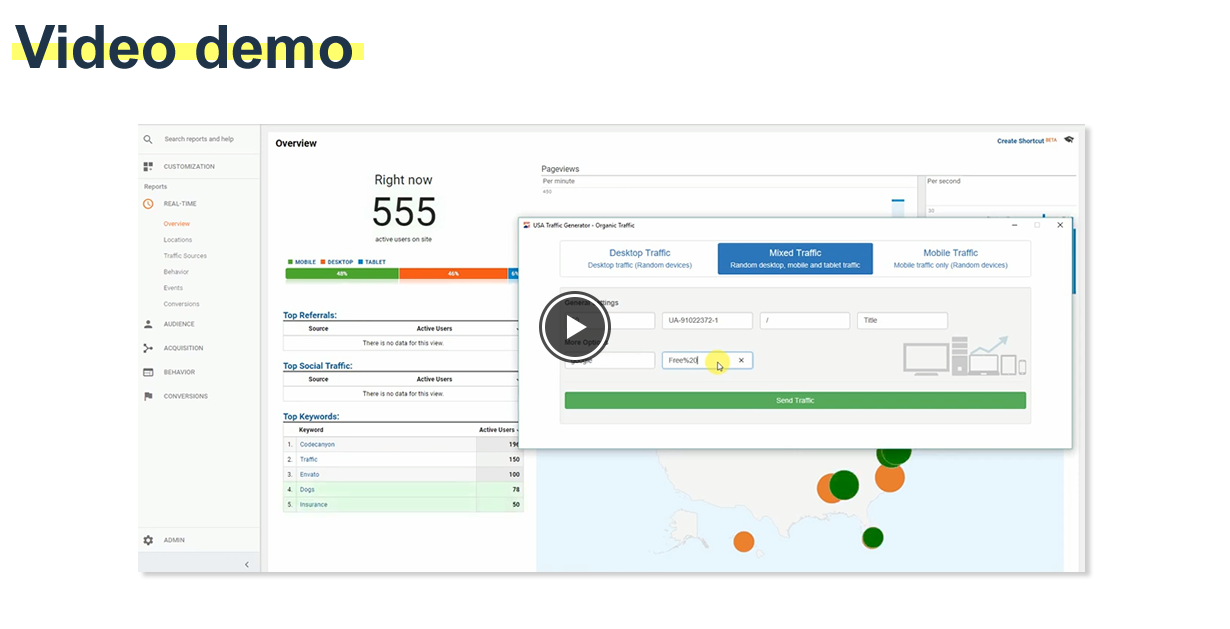Image resolution: width=1230 pixels, height=629 pixels.
Task: Click the Top Keywords heading
Action: point(311,416)
